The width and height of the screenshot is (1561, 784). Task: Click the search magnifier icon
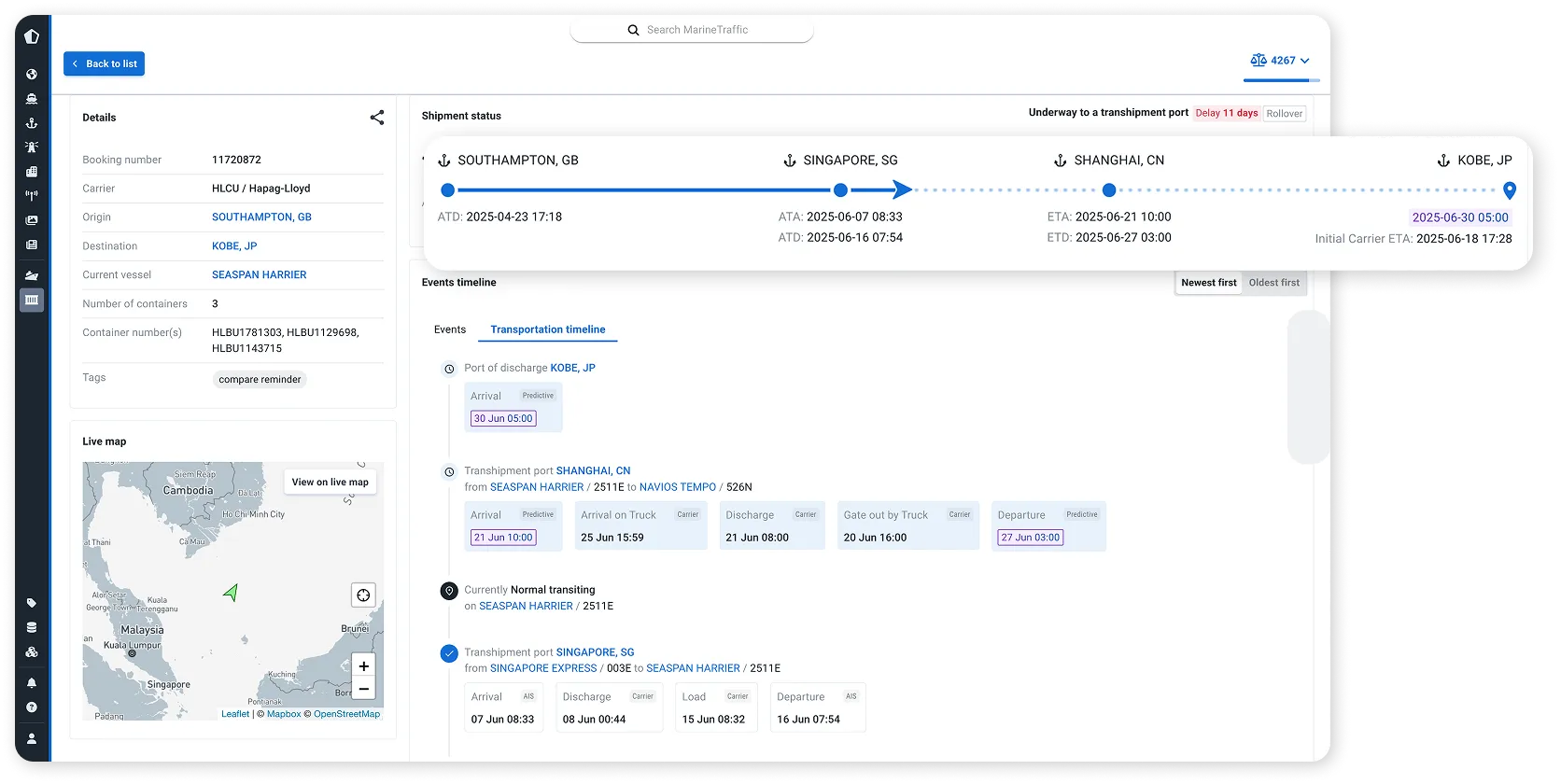(633, 30)
